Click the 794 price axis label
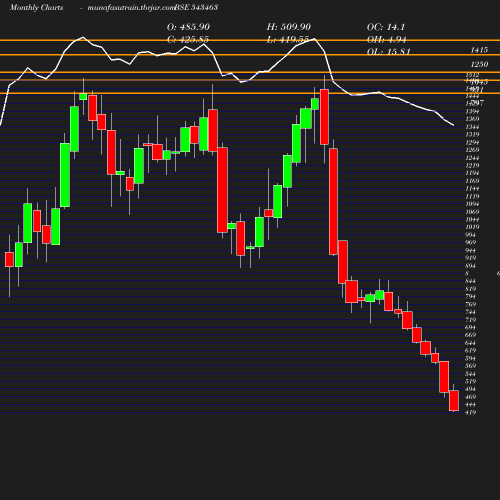 tap(470, 296)
